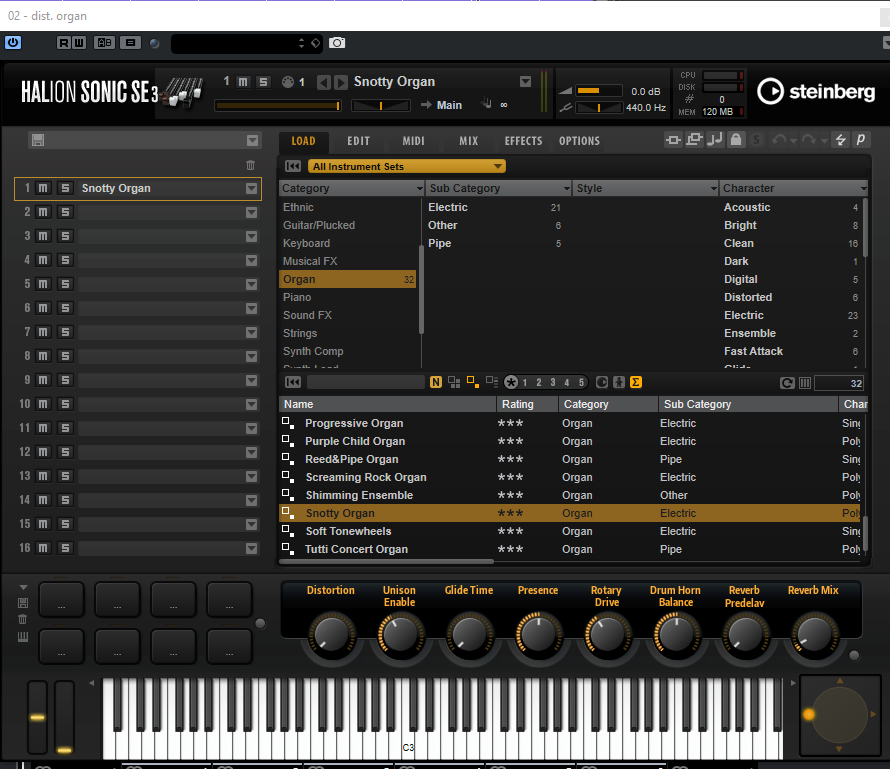Click the save disk icon in the multi field

point(38,140)
